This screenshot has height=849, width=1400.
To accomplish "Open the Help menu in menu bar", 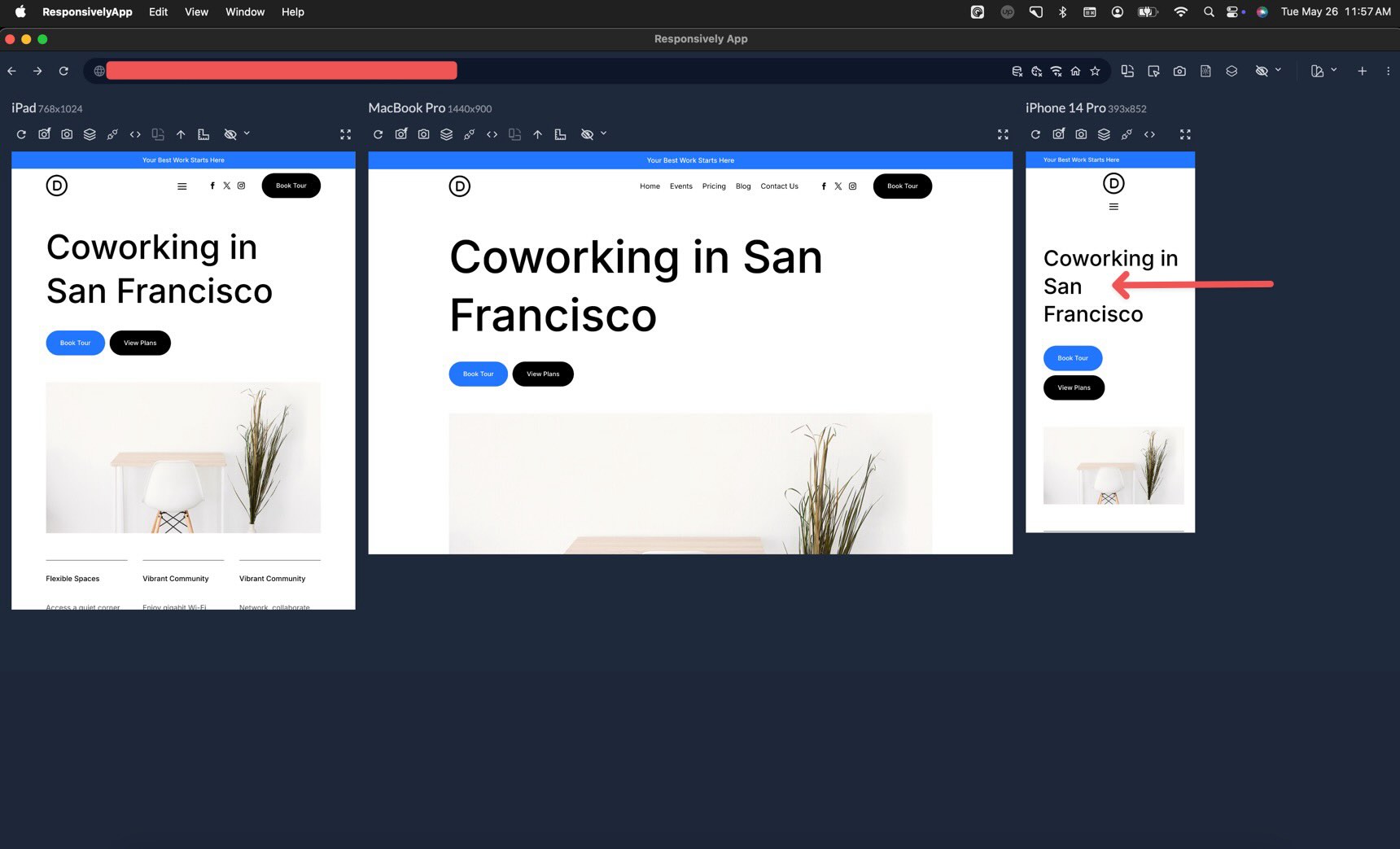I will tap(293, 11).
